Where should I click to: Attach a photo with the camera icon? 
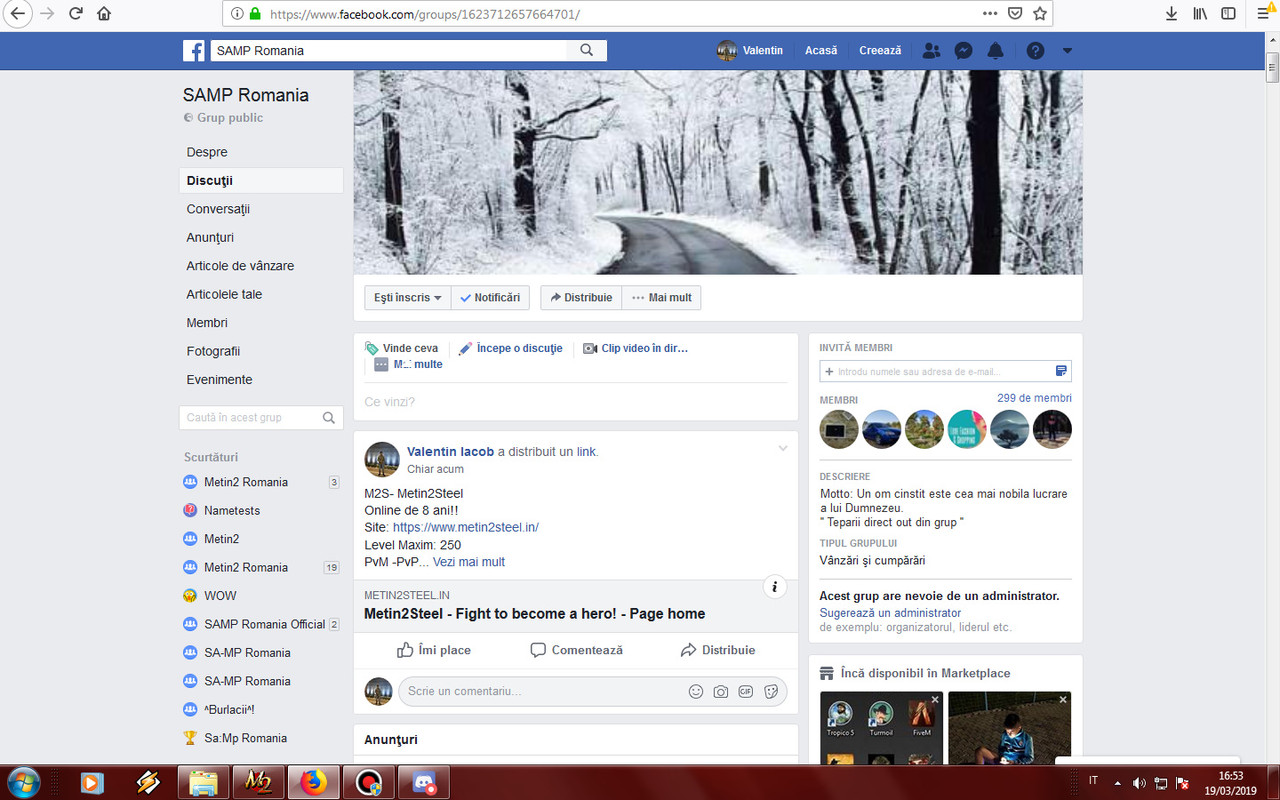tap(721, 691)
